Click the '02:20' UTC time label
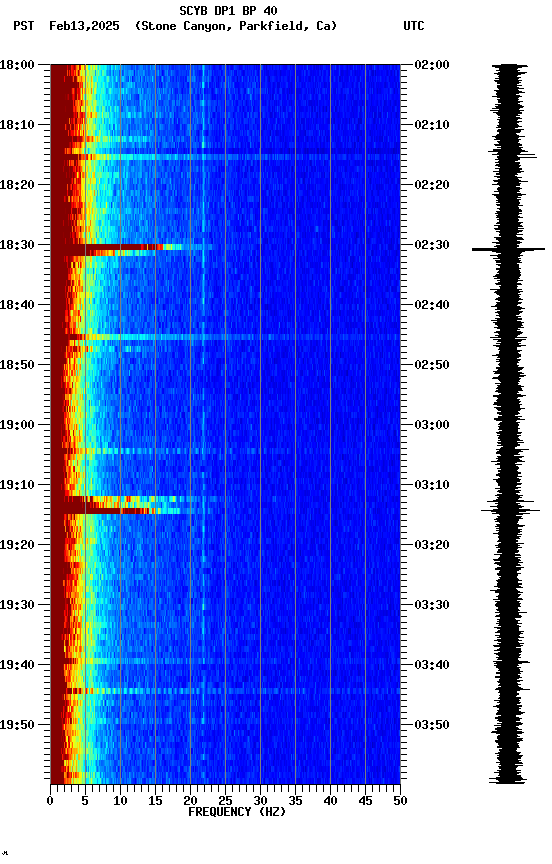Viewport: 552px width, 864px height. [x=432, y=185]
